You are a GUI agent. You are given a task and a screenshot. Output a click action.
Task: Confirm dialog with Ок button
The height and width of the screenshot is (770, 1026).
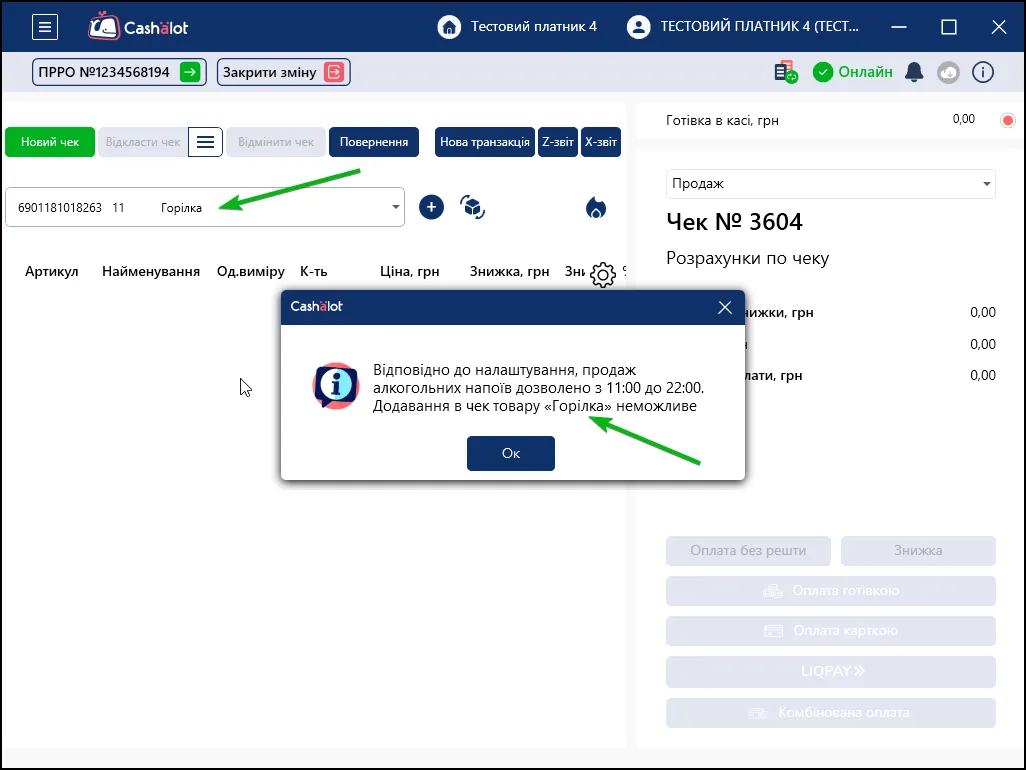pos(511,453)
